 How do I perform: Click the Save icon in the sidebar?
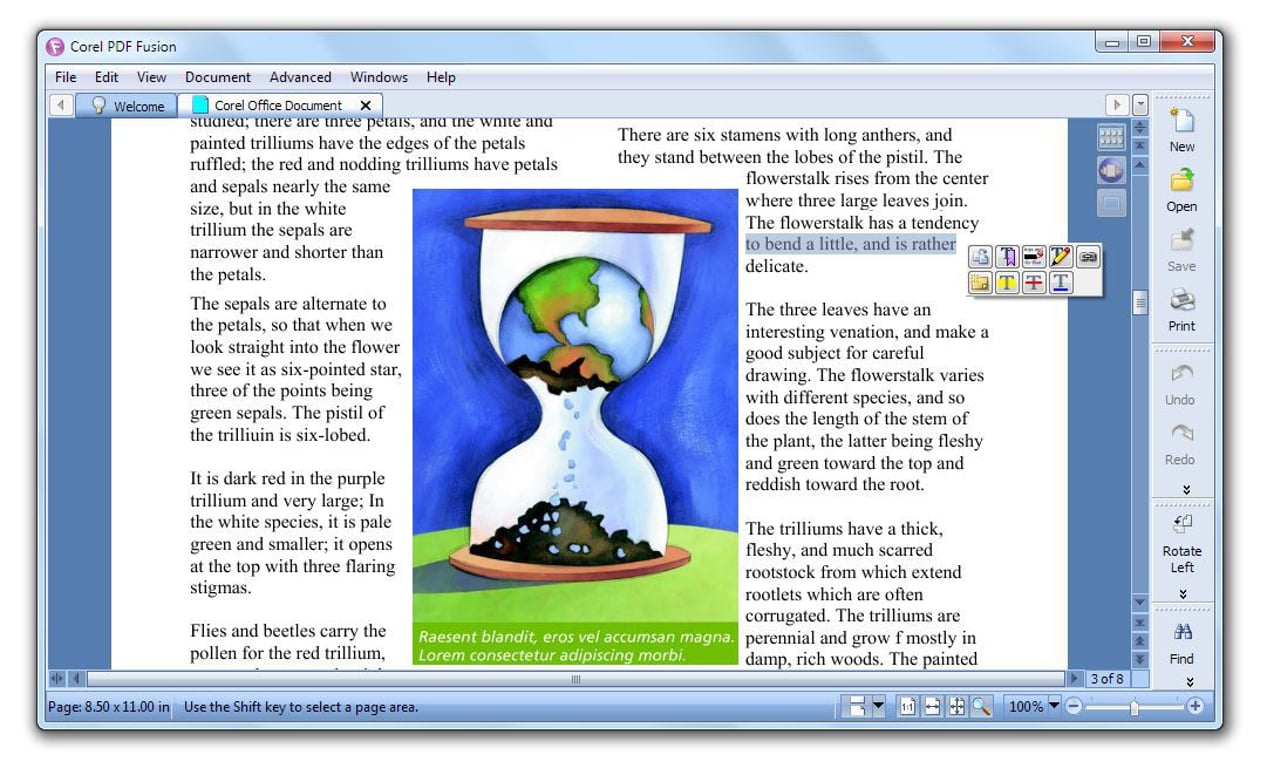(x=1182, y=241)
